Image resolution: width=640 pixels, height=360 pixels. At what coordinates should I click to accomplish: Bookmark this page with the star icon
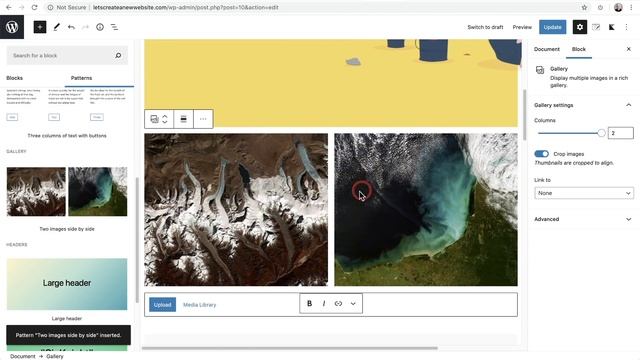[x=584, y=7]
